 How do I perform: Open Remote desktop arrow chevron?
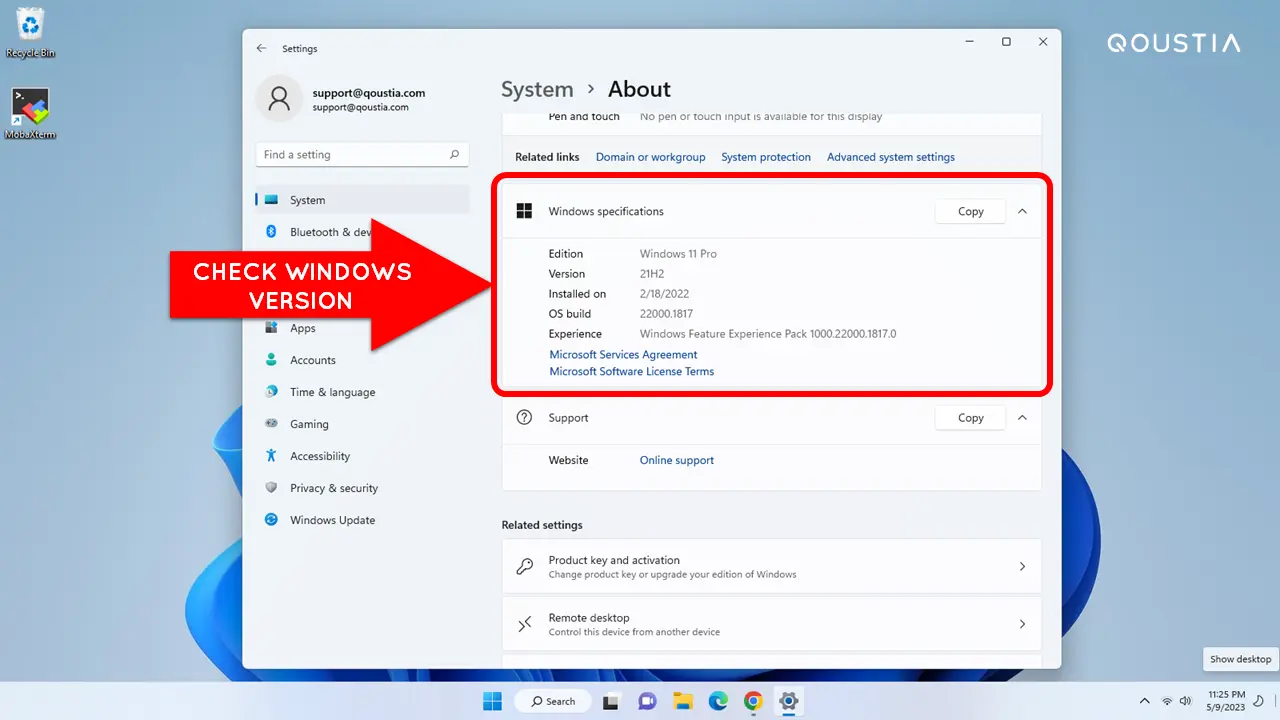click(x=1022, y=624)
